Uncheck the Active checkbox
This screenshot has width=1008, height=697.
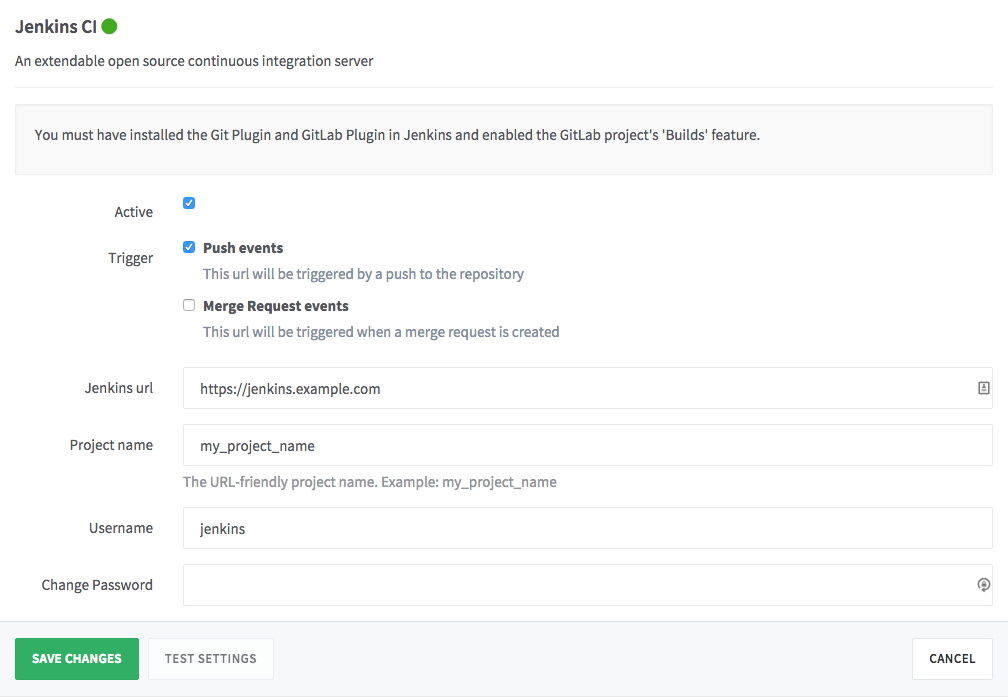click(x=189, y=202)
